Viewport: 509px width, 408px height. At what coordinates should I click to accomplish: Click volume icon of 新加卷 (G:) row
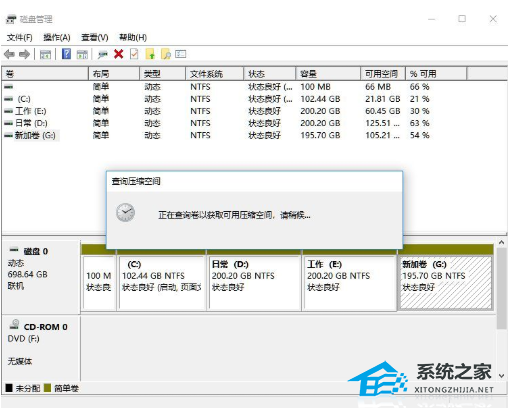9,135
